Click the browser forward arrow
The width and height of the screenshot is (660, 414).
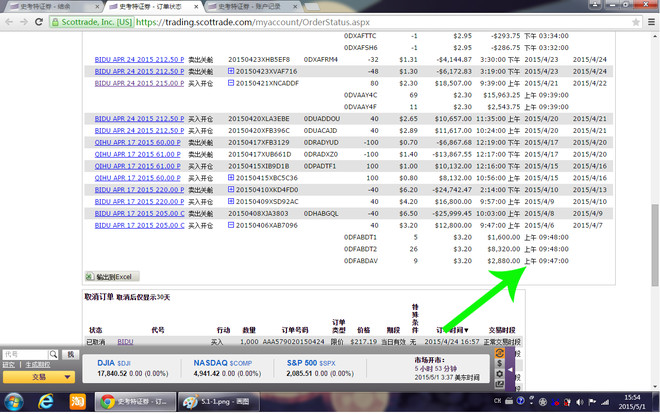(x=24, y=22)
